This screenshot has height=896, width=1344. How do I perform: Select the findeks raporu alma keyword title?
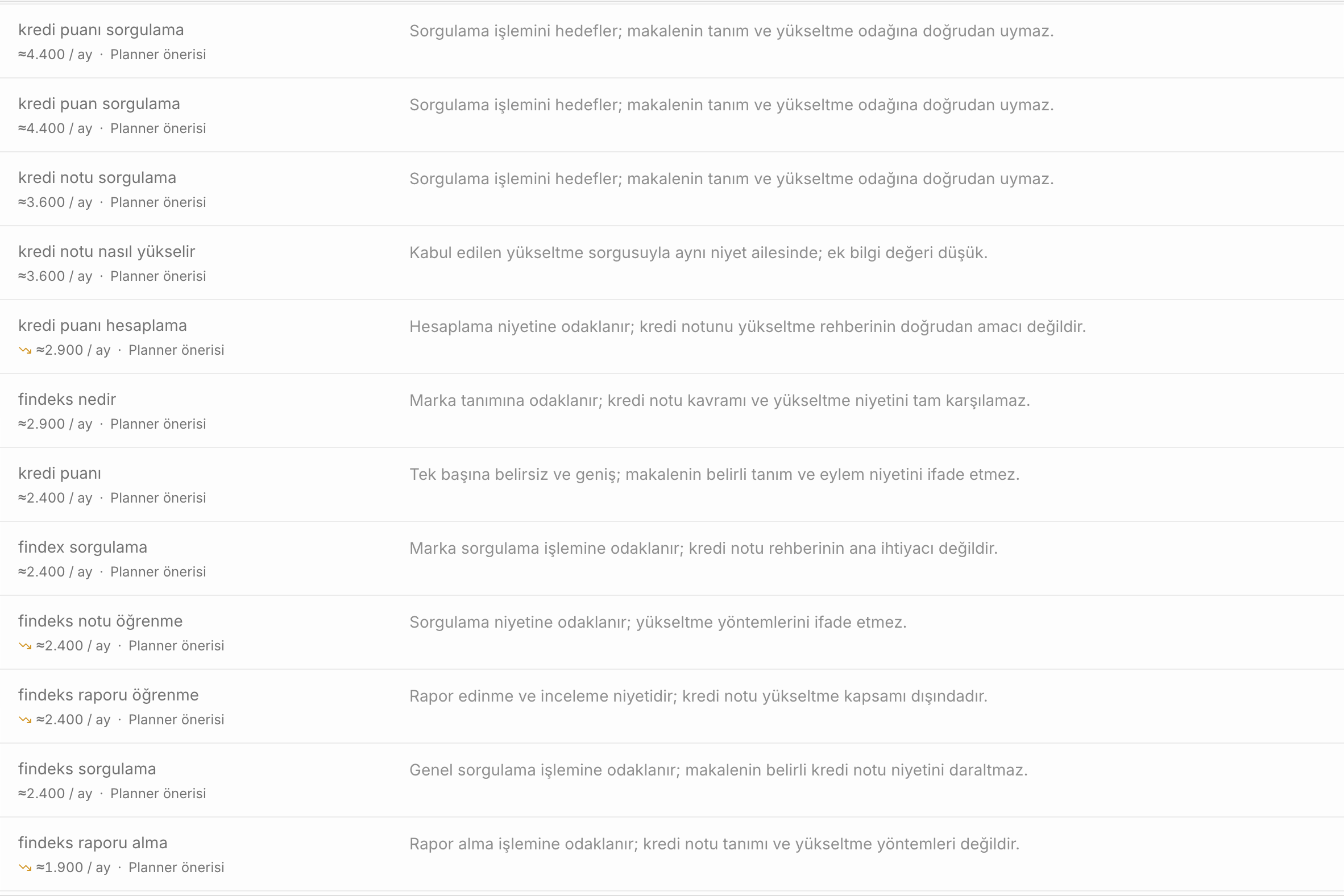tap(93, 843)
